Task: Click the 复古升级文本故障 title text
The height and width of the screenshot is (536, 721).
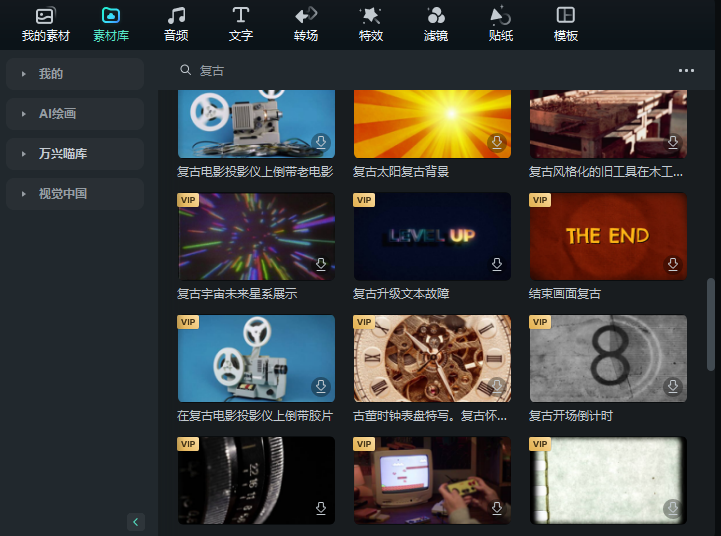Action: (x=401, y=294)
